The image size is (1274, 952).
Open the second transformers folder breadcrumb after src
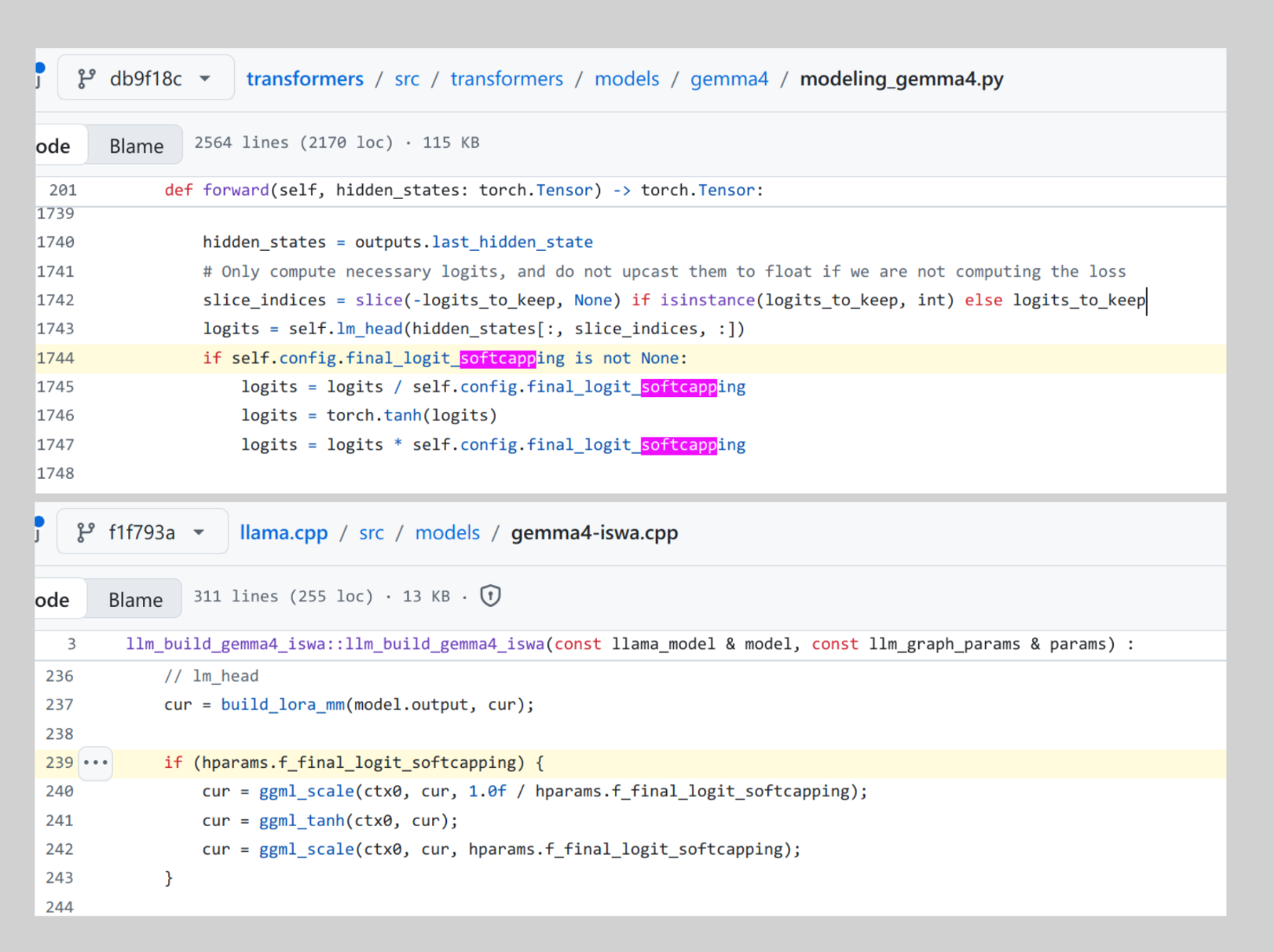[x=507, y=78]
